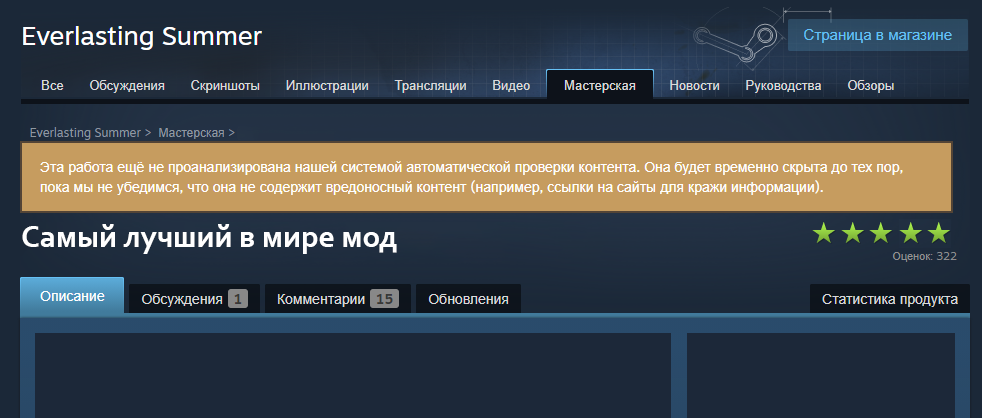Click the five-star rating display

coord(881,233)
